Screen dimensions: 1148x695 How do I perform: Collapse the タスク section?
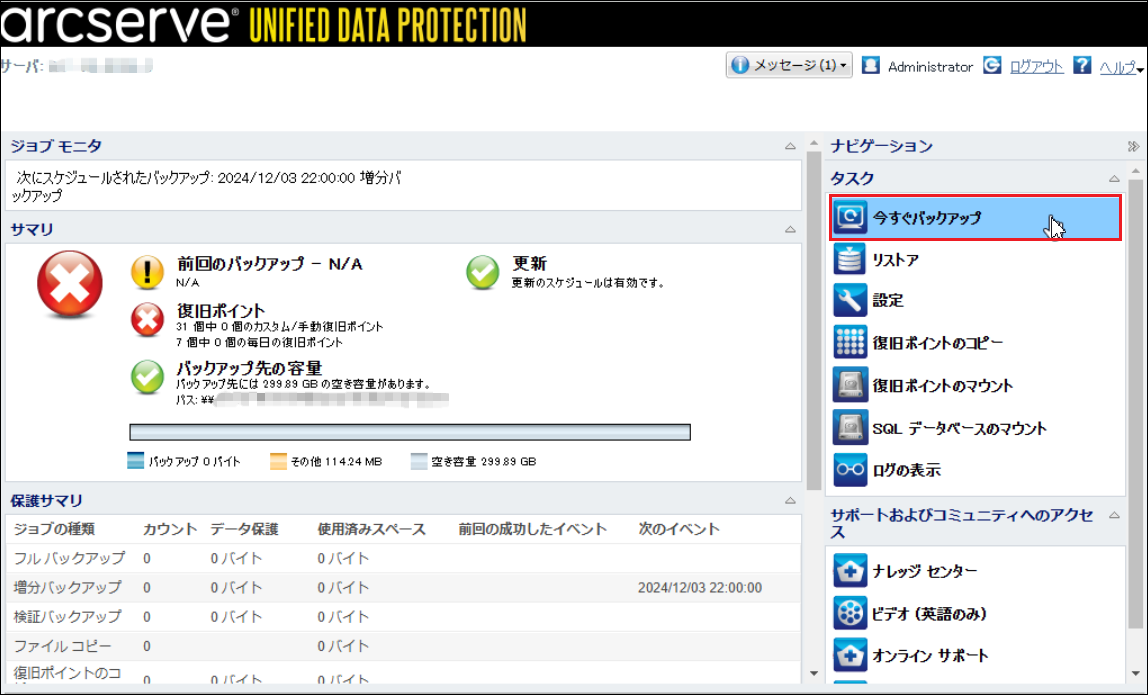pyautogui.click(x=1114, y=179)
